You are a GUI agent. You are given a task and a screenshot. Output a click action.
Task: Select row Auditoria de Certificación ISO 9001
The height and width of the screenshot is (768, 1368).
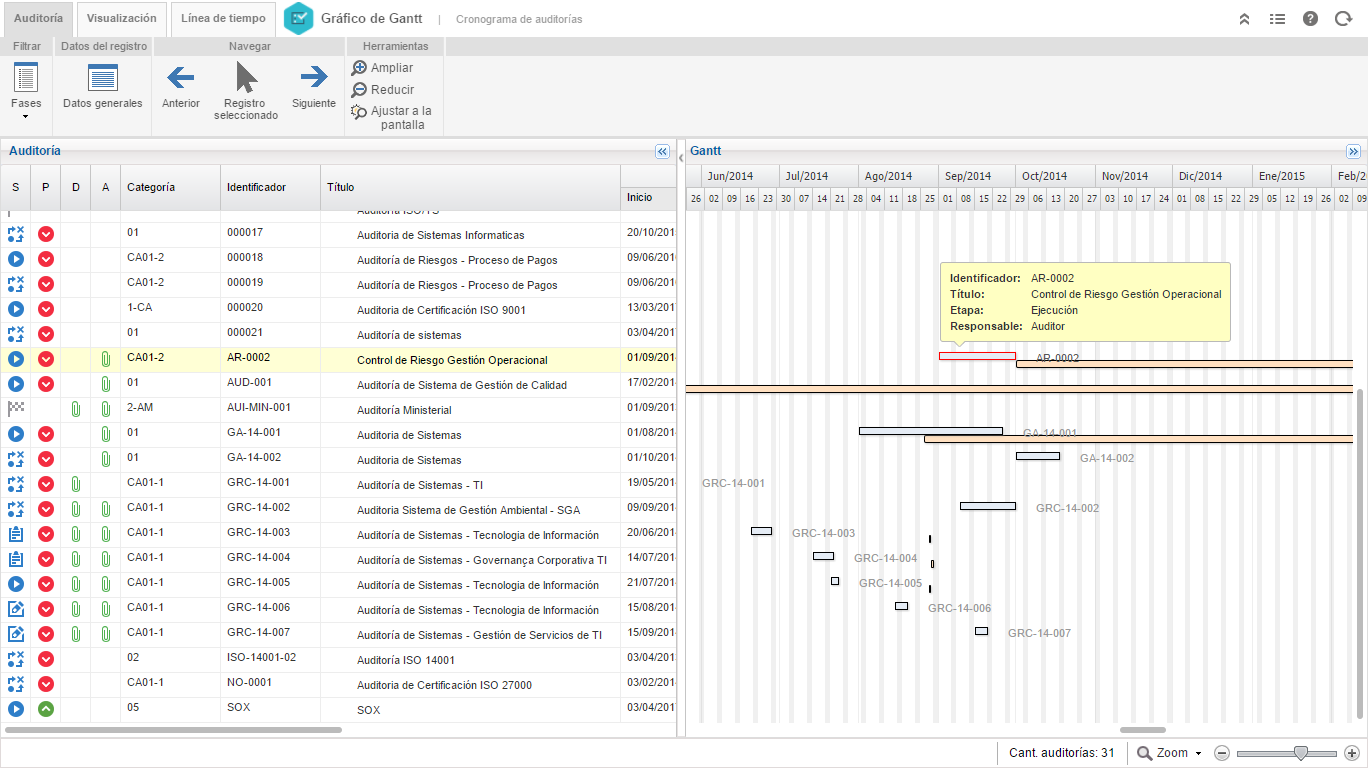(x=338, y=310)
